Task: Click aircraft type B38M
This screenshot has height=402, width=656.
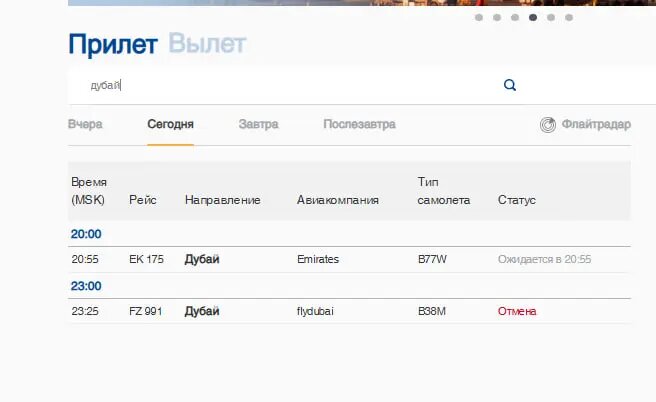Action: coord(432,311)
